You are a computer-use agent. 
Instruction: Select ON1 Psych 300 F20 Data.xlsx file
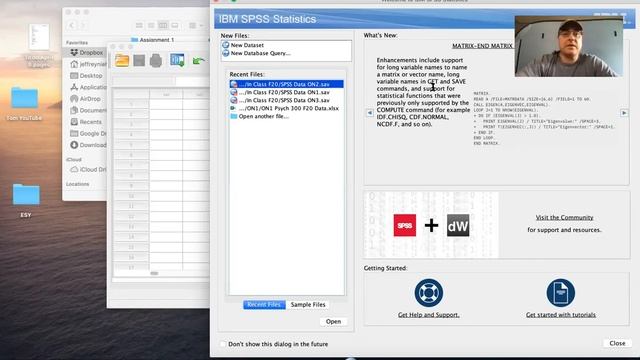point(286,108)
